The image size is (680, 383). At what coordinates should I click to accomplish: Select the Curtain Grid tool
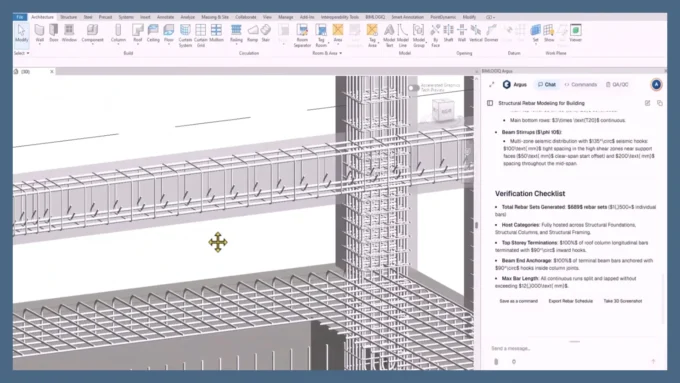pyautogui.click(x=200, y=36)
